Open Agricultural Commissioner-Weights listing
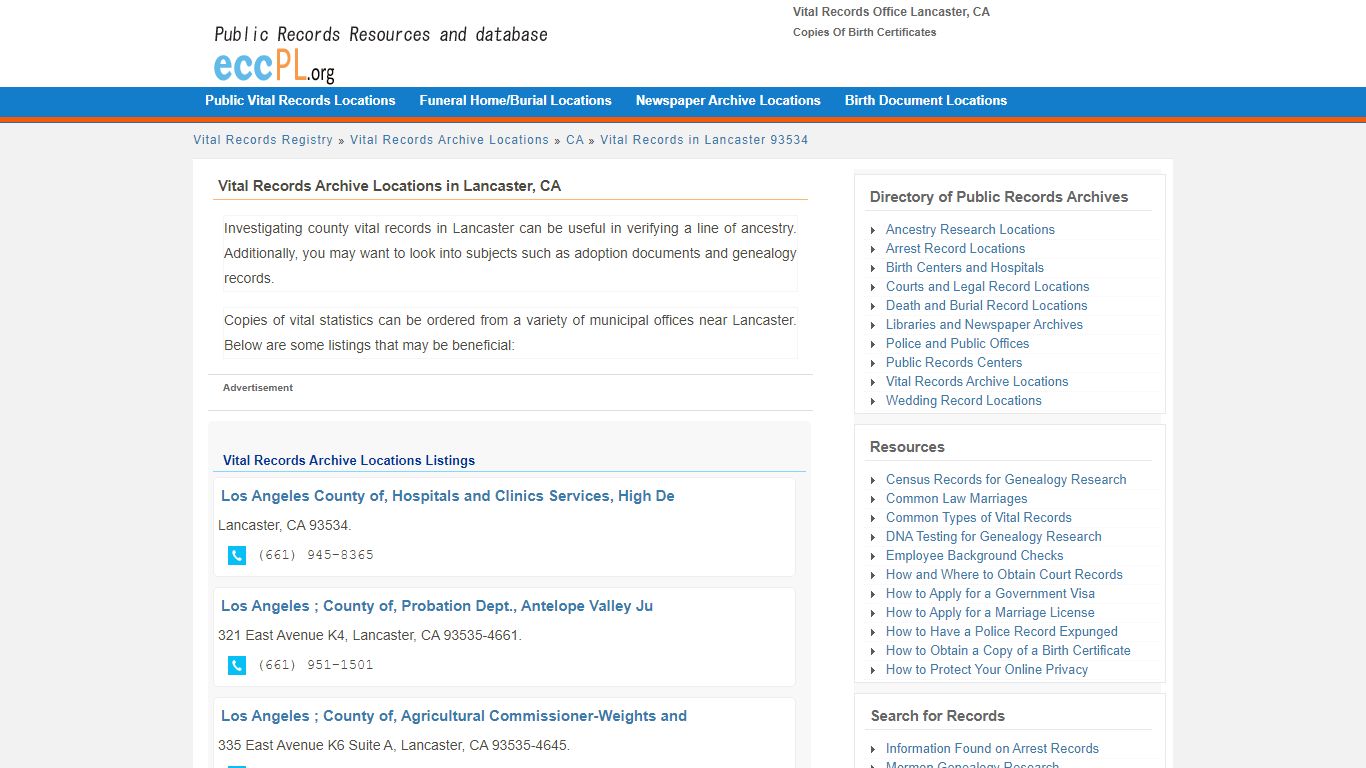The image size is (1366, 768). pos(454,716)
